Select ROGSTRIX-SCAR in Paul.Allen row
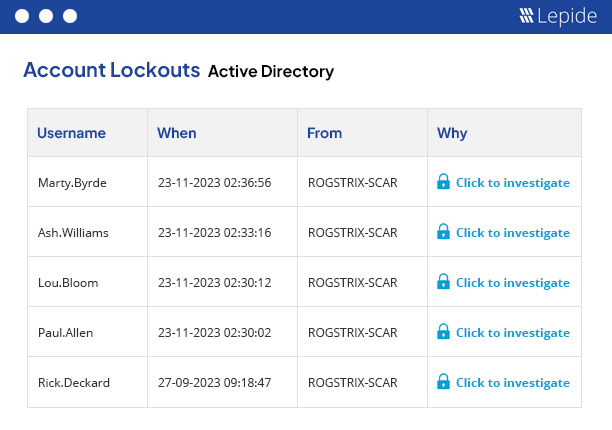Viewport: 612px width, 430px height. click(352, 332)
